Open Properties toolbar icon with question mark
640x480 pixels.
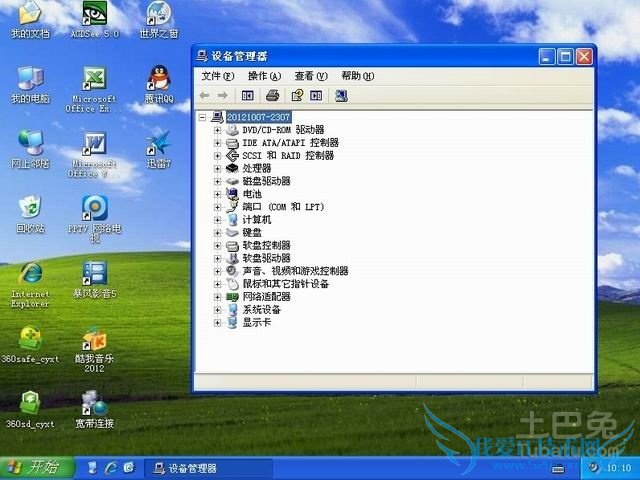tap(297, 96)
